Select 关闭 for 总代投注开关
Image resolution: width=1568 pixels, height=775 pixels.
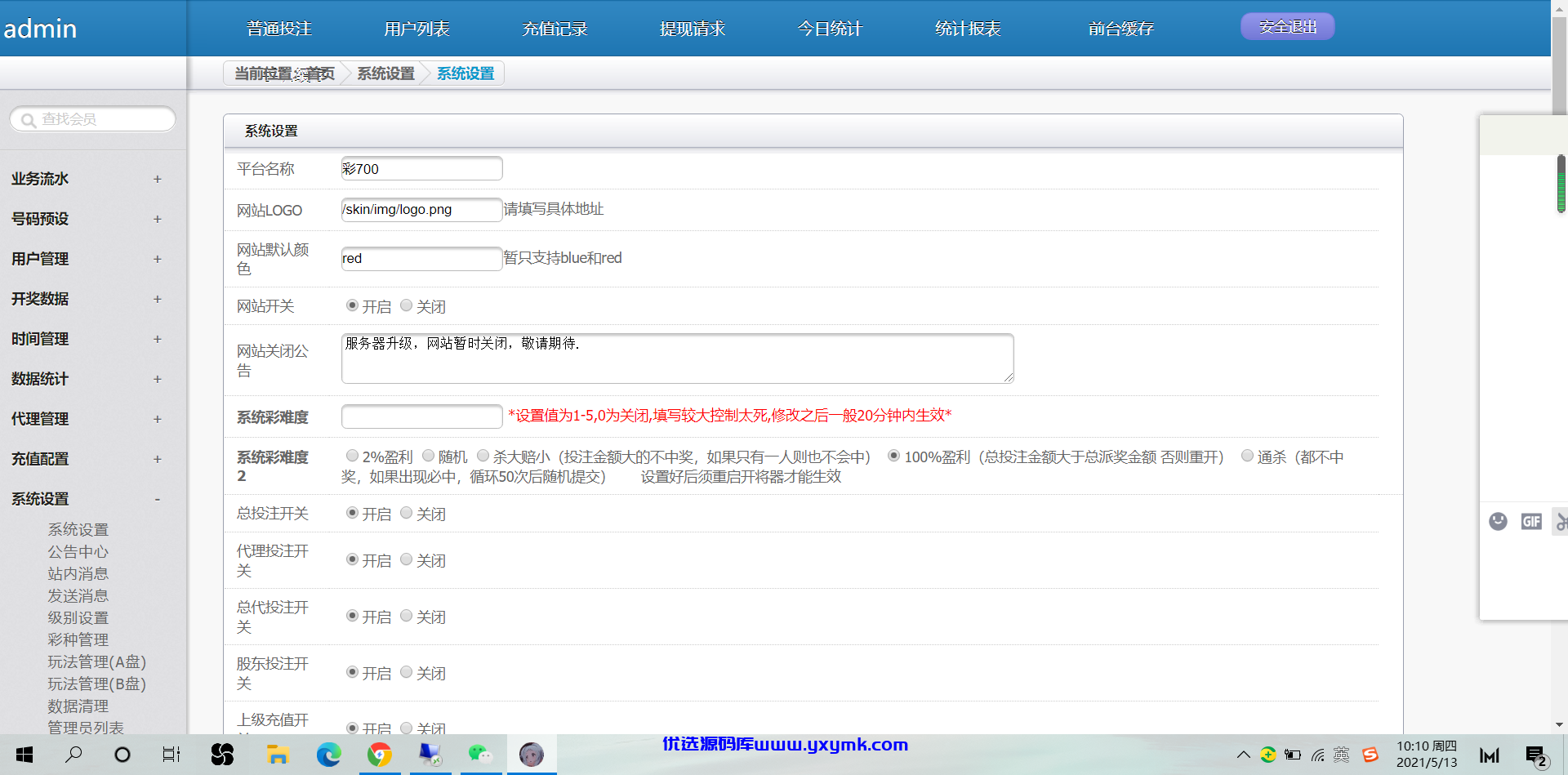point(406,616)
